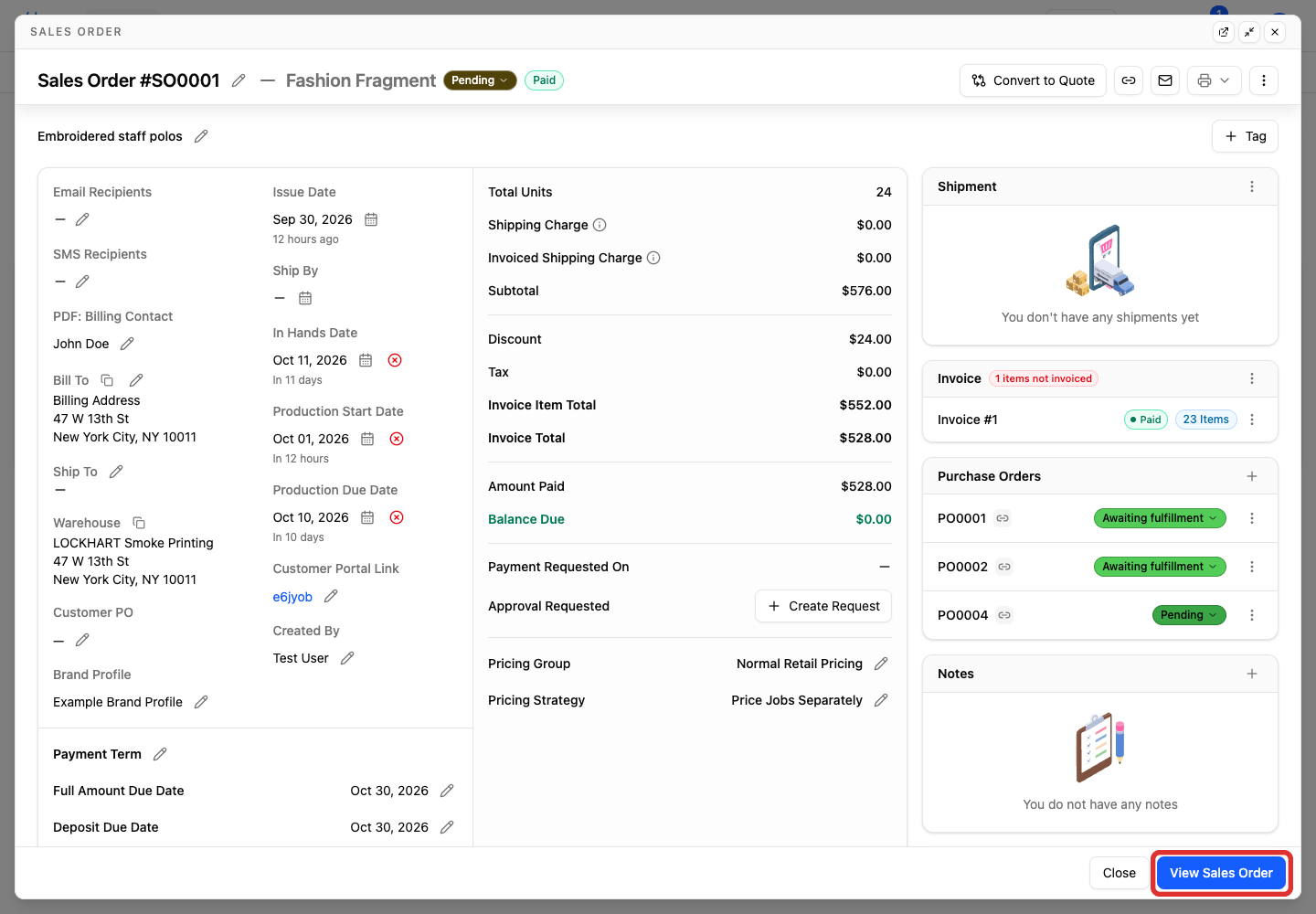Edit Example Brand Profile pencil
The image size is (1316, 914).
(x=201, y=702)
